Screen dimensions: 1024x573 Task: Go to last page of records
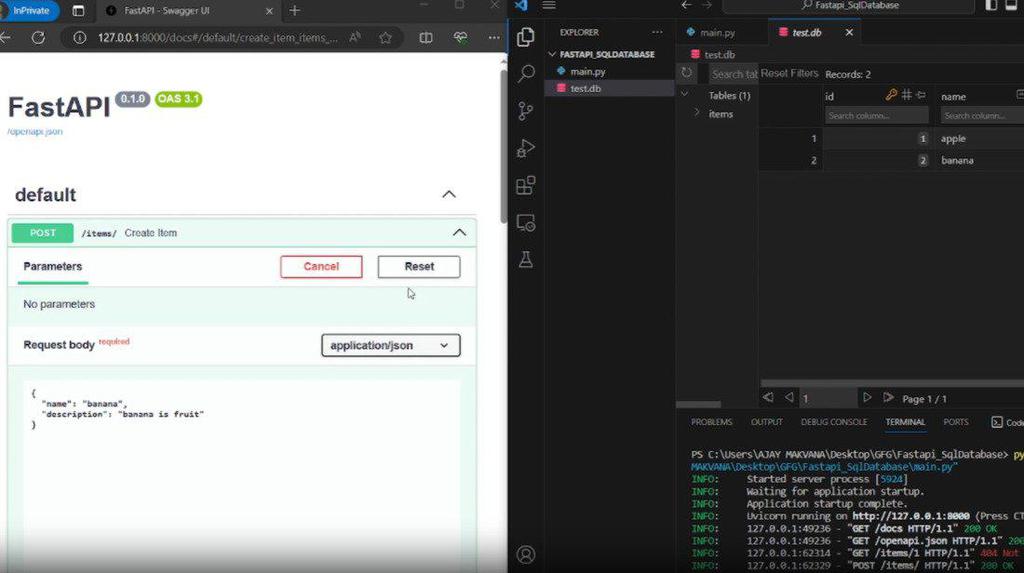(x=888, y=397)
